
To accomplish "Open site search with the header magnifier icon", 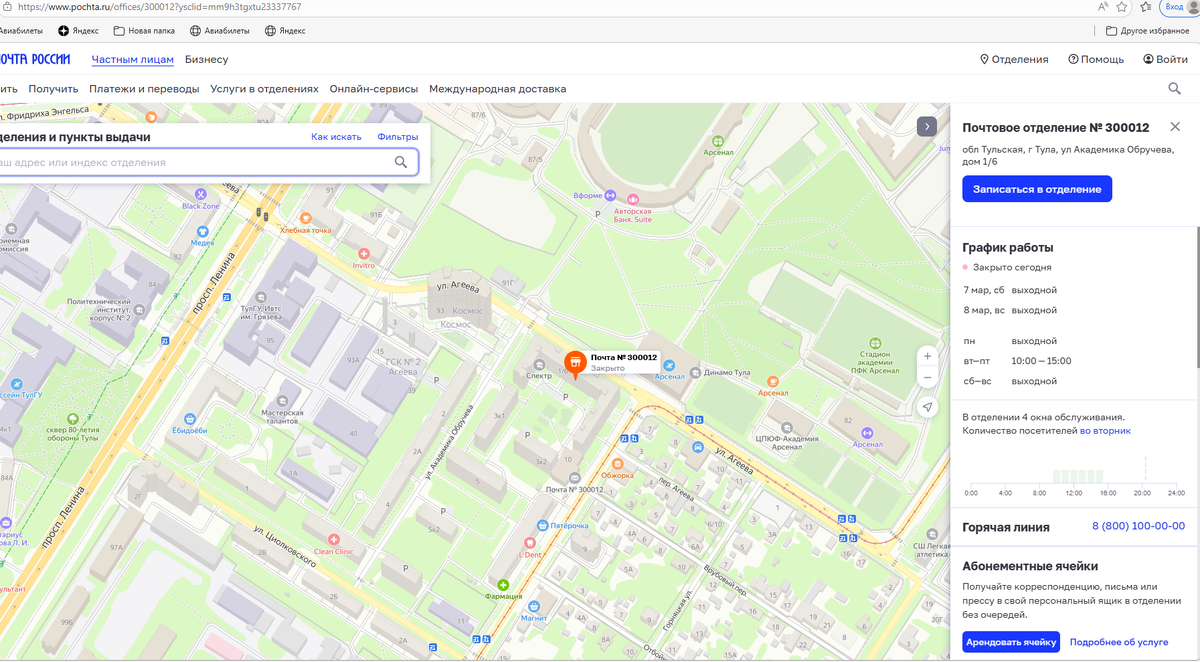I will tap(1175, 89).
